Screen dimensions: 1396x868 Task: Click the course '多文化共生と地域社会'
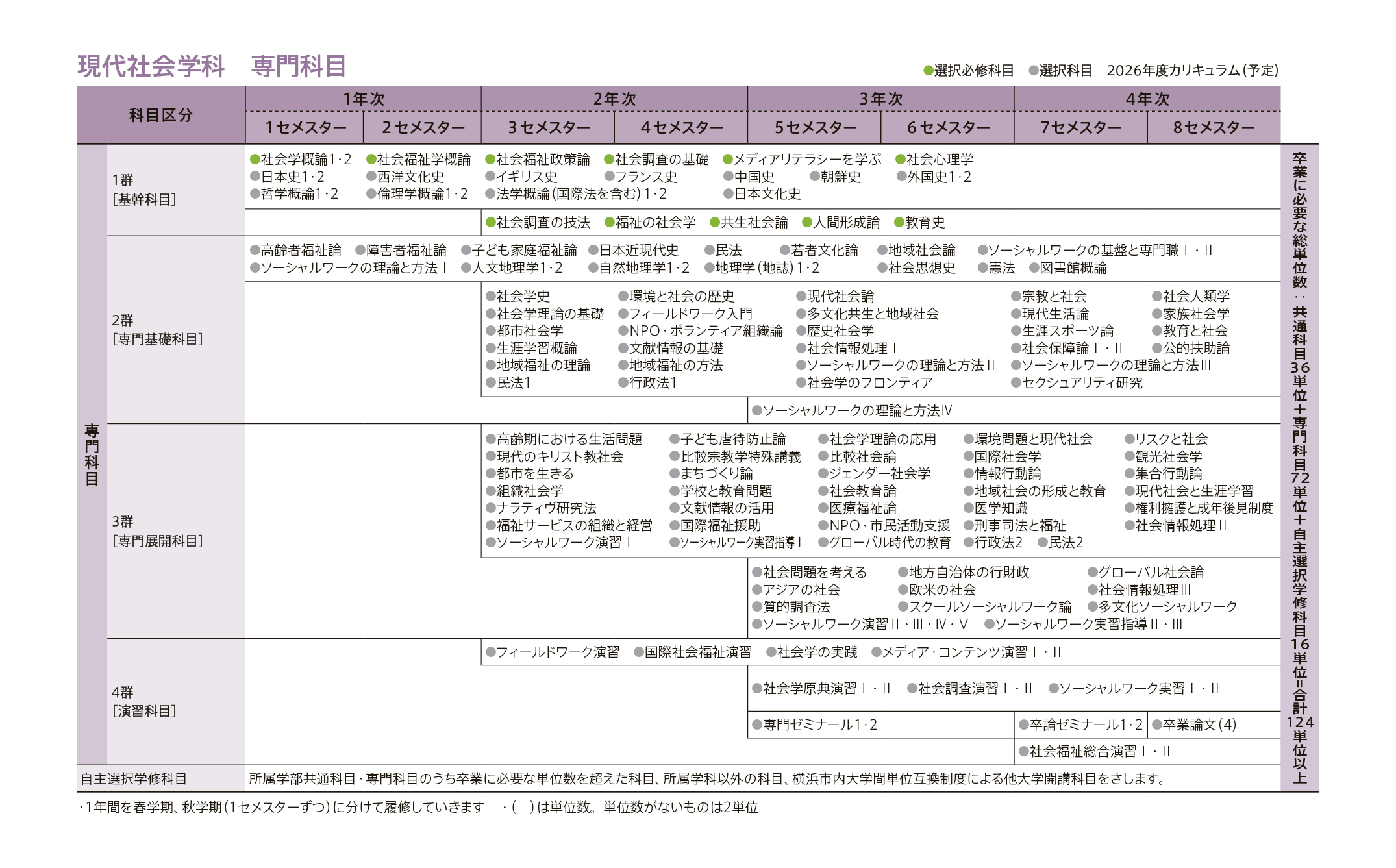[x=867, y=314]
